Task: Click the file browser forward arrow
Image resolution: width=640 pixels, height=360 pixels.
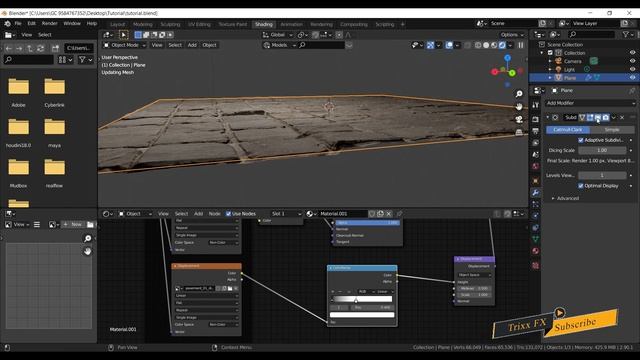Action: pyautogui.click(x=19, y=48)
